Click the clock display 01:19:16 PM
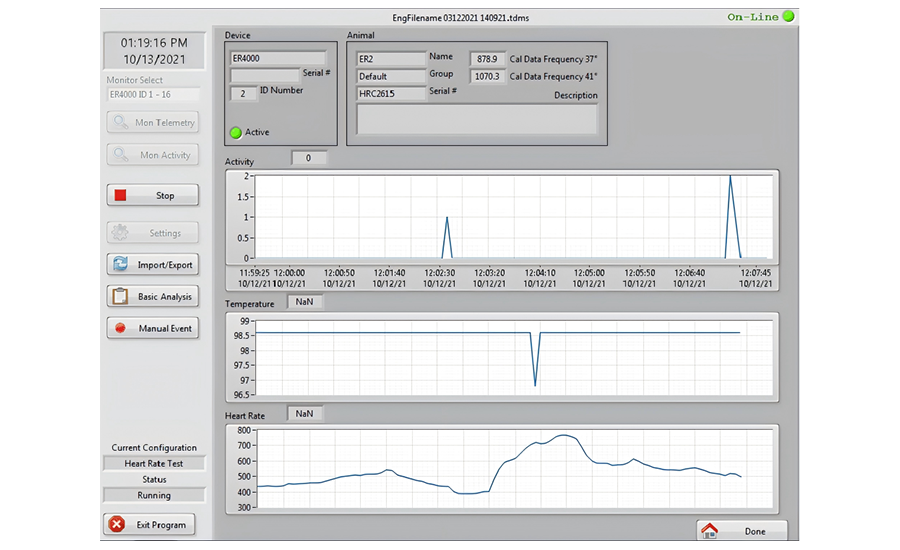 click(154, 43)
